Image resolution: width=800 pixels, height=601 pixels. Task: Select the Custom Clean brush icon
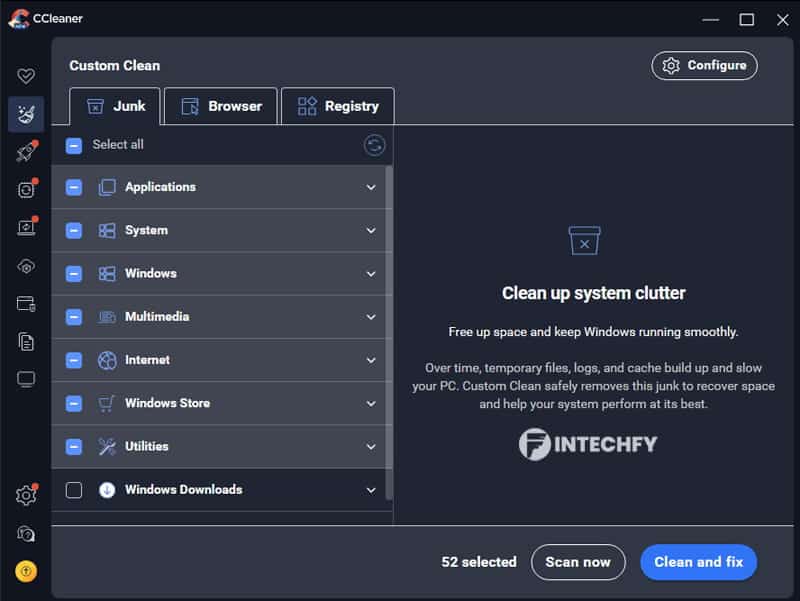[x=26, y=114]
